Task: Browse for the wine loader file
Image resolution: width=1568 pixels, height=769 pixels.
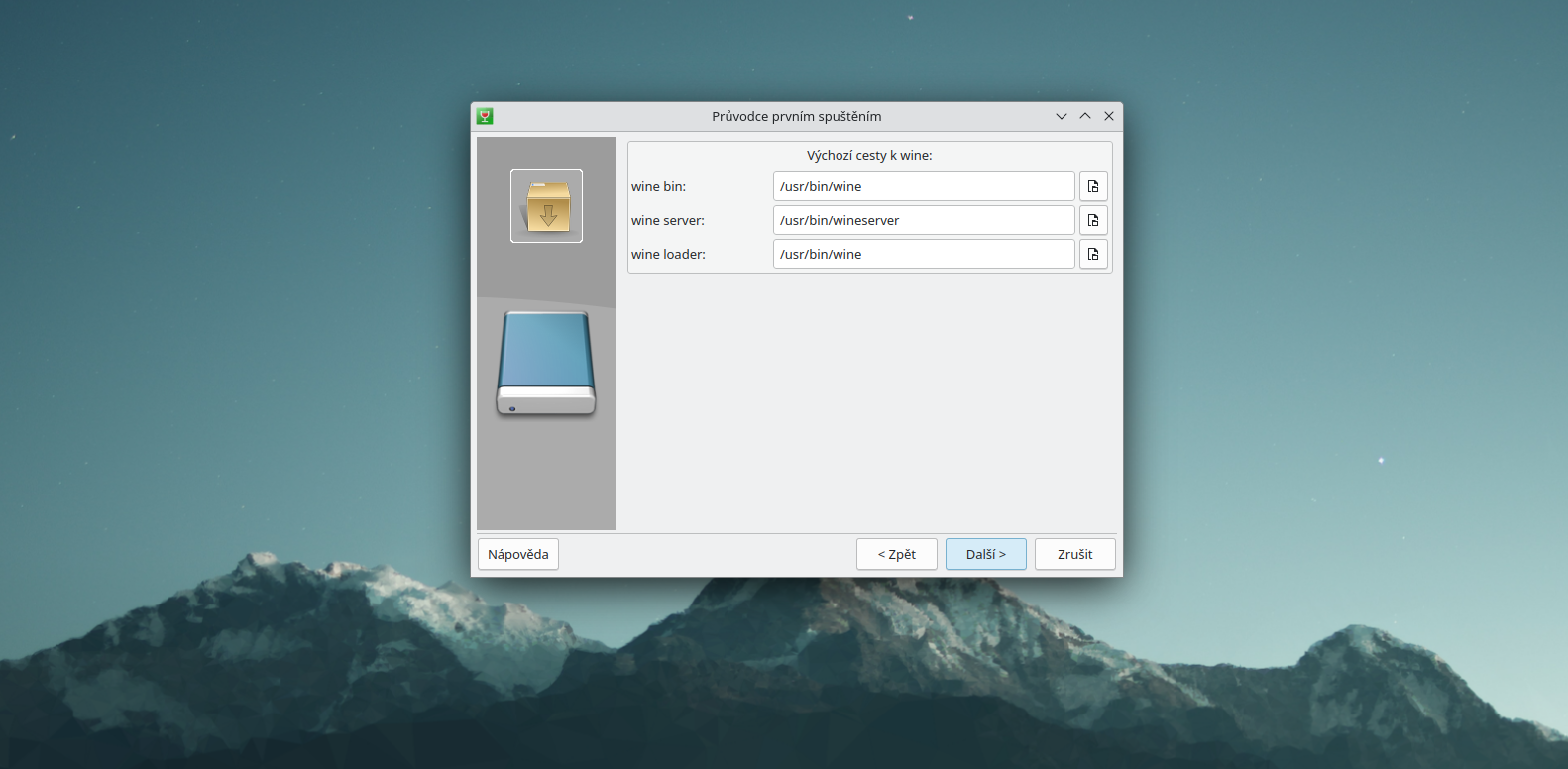Action: [1093, 254]
